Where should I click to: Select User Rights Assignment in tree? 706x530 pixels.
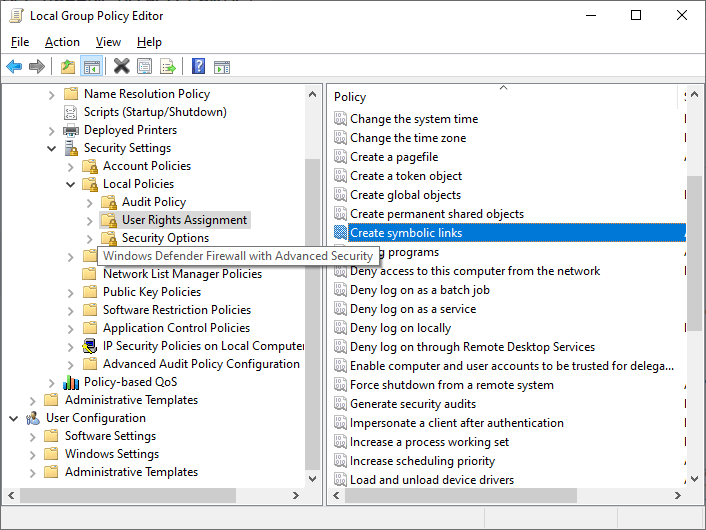click(184, 220)
